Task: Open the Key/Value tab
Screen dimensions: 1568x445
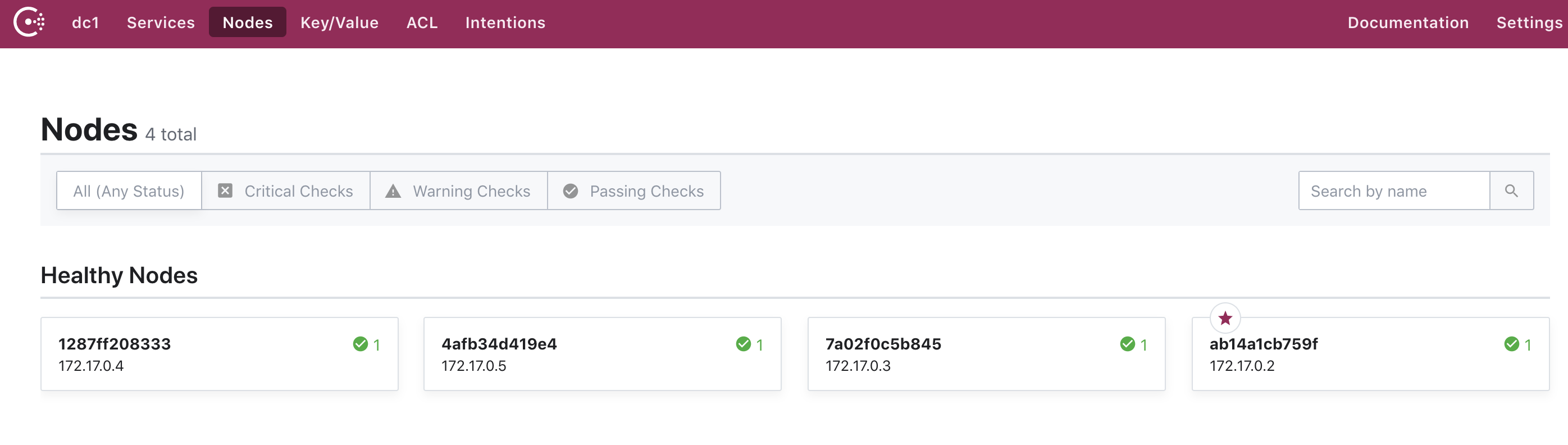Action: tap(339, 22)
